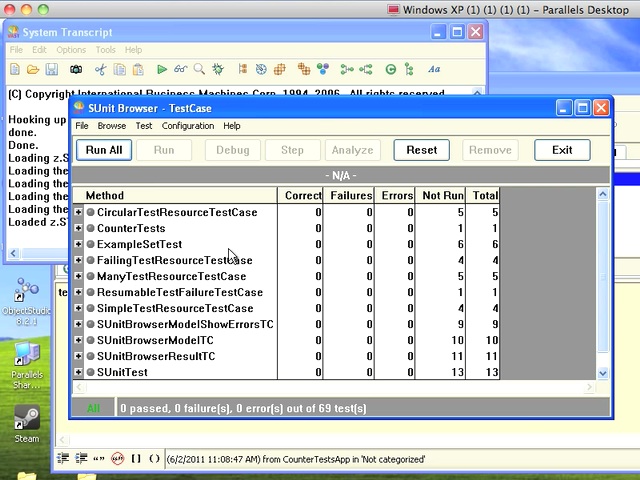Click Reset button
The image size is (640, 480).
(x=422, y=150)
